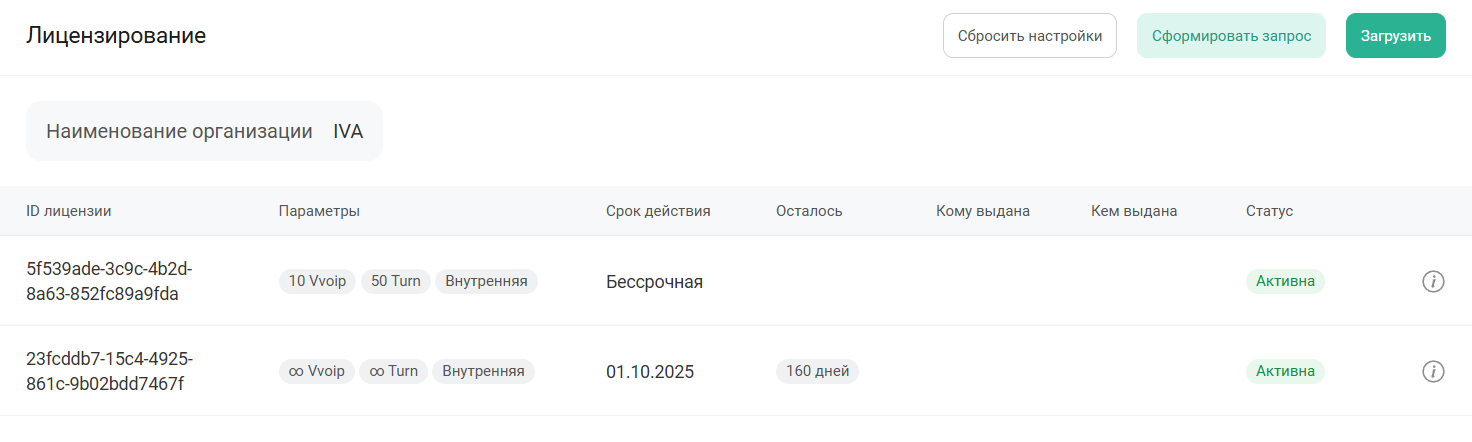This screenshot has height=442, width=1472.
Task: Click the 160 дней remaining badge
Action: point(817,372)
